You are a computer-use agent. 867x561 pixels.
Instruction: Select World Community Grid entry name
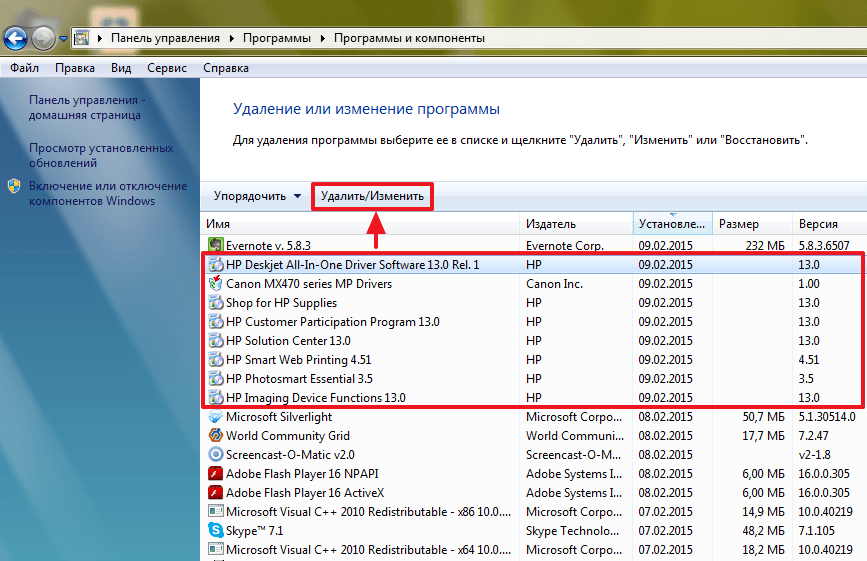click(288, 436)
